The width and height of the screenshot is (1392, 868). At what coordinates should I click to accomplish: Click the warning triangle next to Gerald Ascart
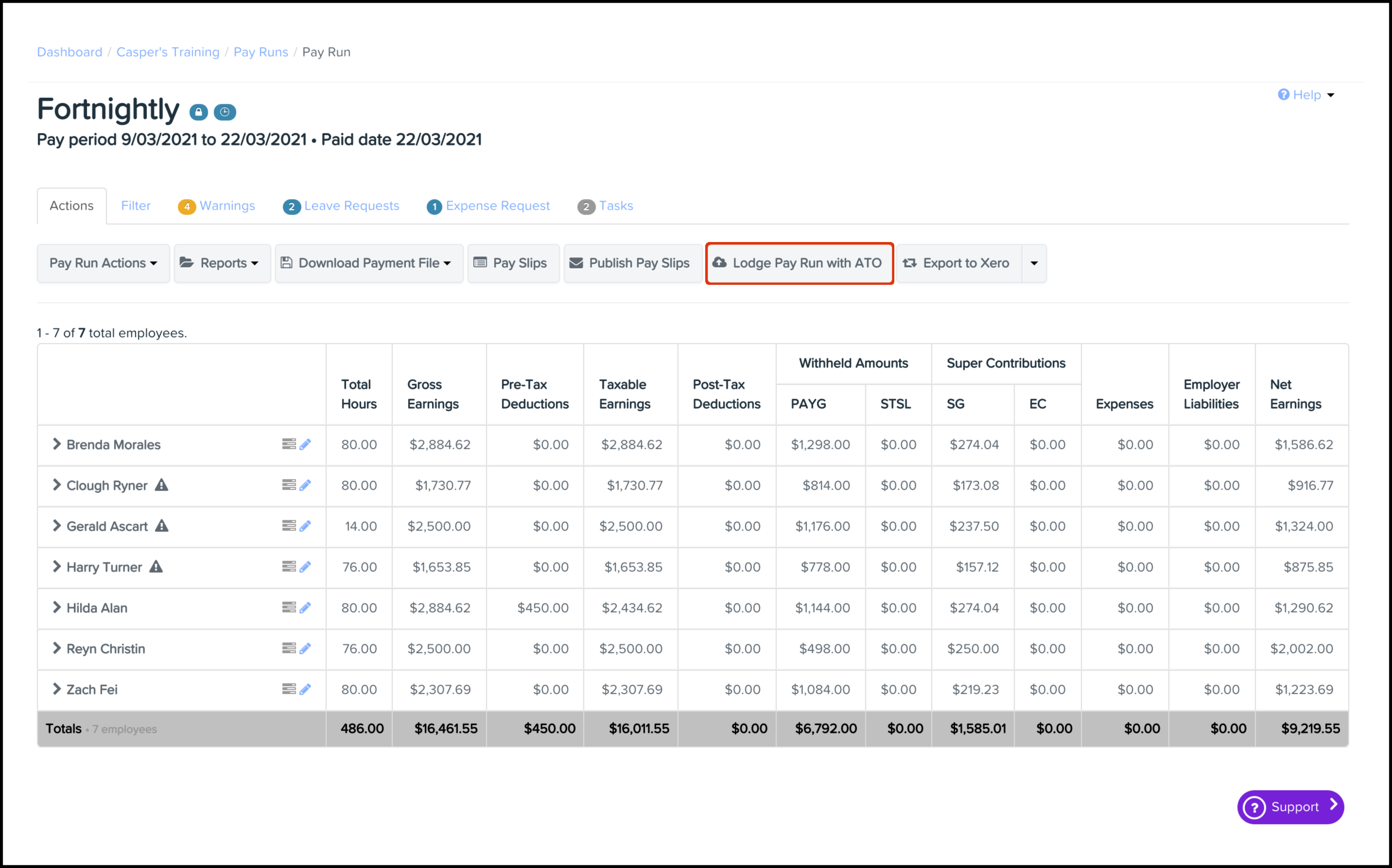click(162, 526)
